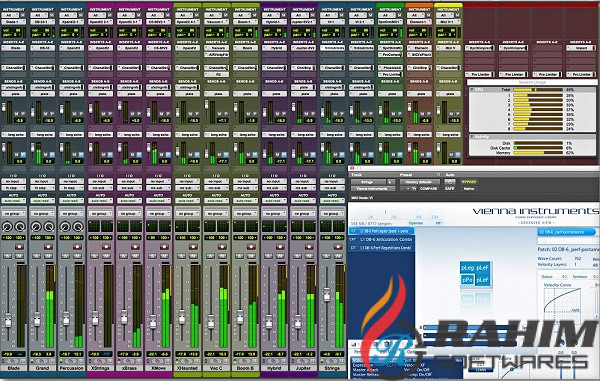Close the Vienna Instruments plugin window
The width and height of the screenshot is (600, 381).
pos(352,168)
